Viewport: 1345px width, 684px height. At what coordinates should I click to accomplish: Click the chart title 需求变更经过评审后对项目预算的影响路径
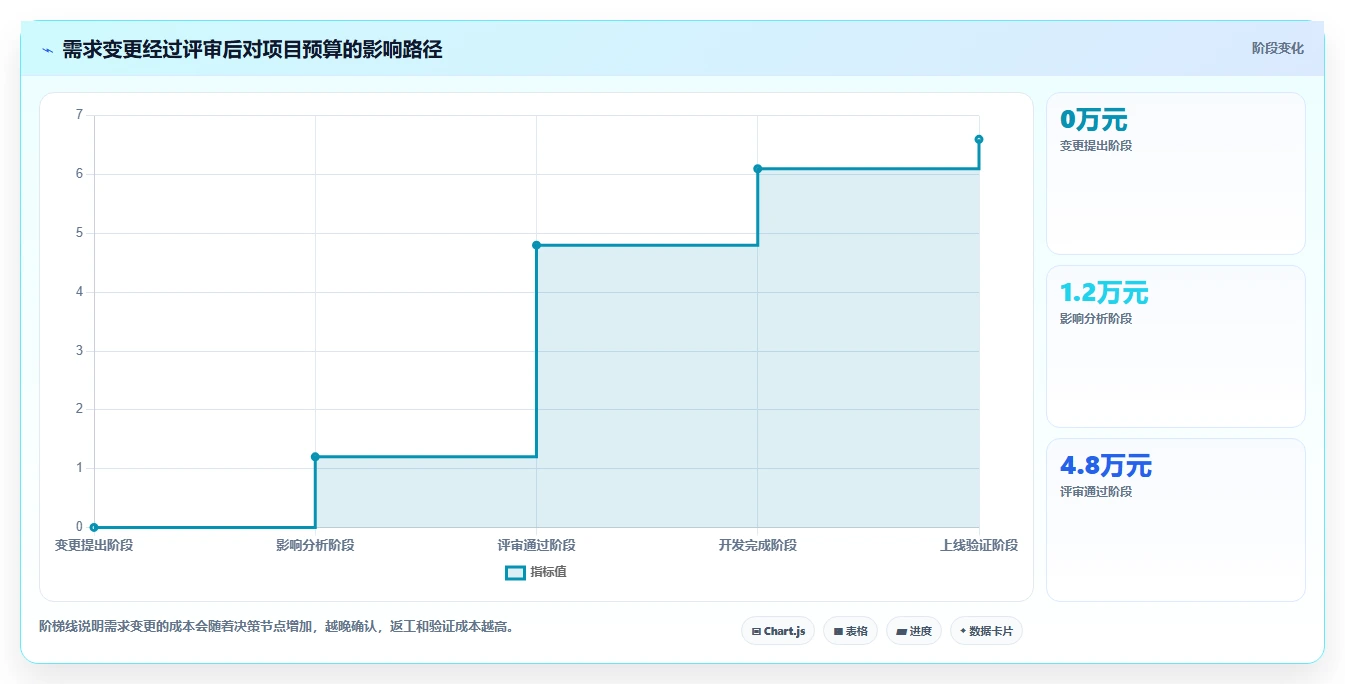pos(252,49)
